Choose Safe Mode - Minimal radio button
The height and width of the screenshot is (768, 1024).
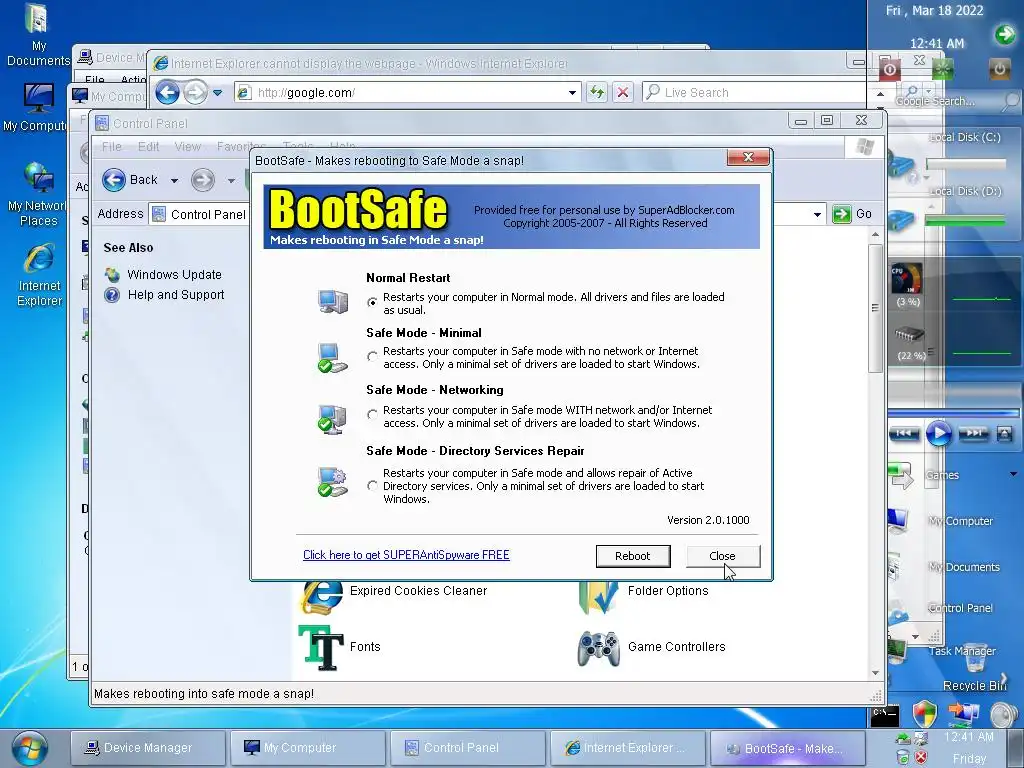click(x=372, y=357)
